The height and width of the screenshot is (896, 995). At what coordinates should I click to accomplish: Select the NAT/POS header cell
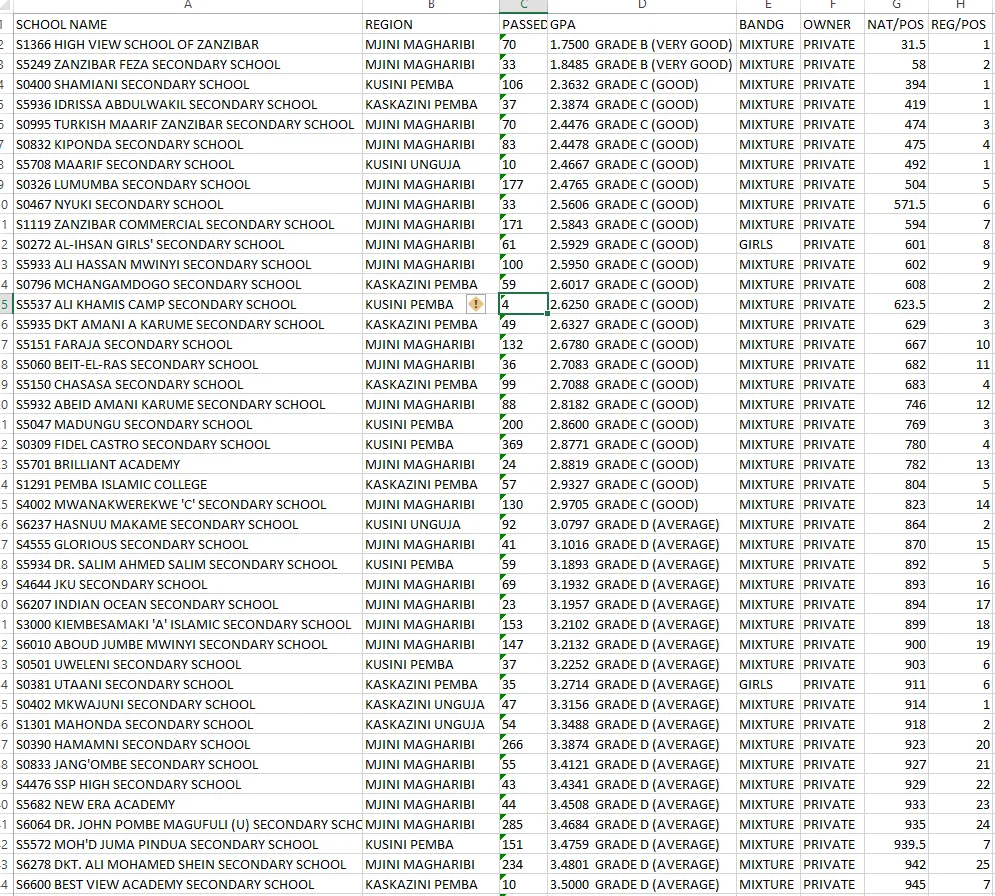(x=895, y=24)
